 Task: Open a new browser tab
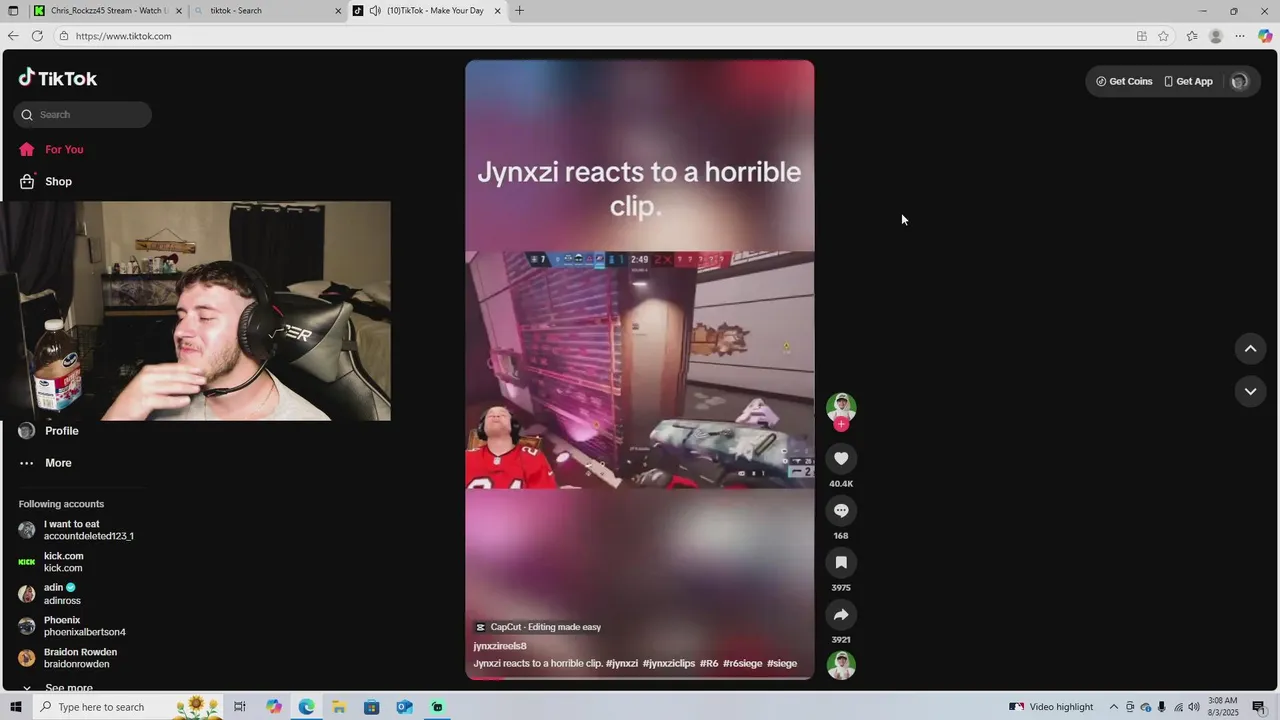tap(519, 11)
